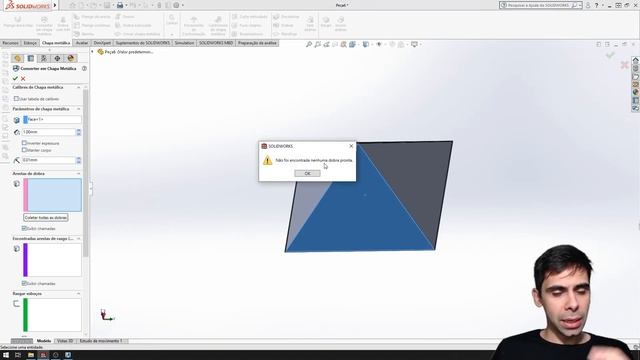Open the Design Library task pane icon
The image size is (640, 360).
pyautogui.click(x=636, y=68)
